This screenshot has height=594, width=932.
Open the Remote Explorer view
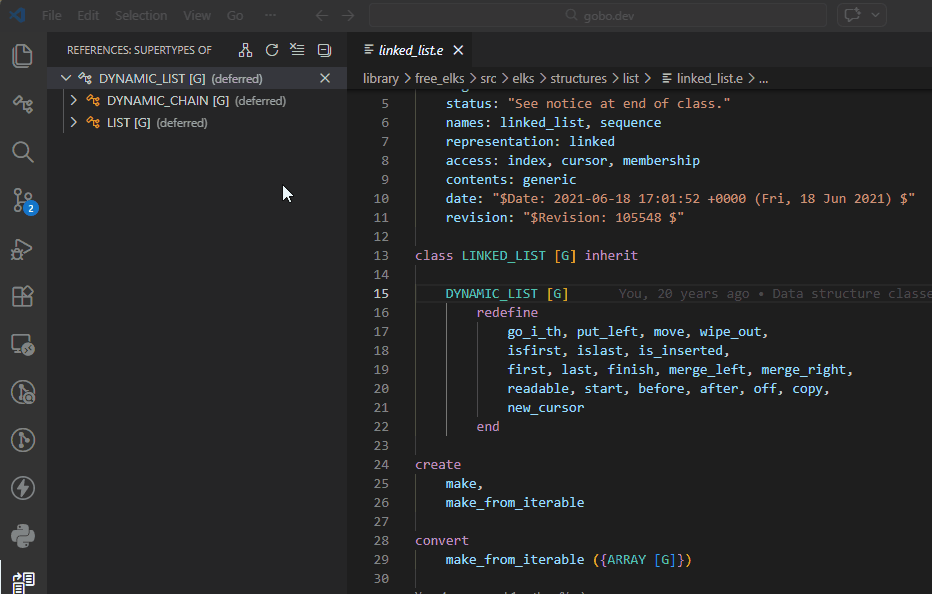22,344
